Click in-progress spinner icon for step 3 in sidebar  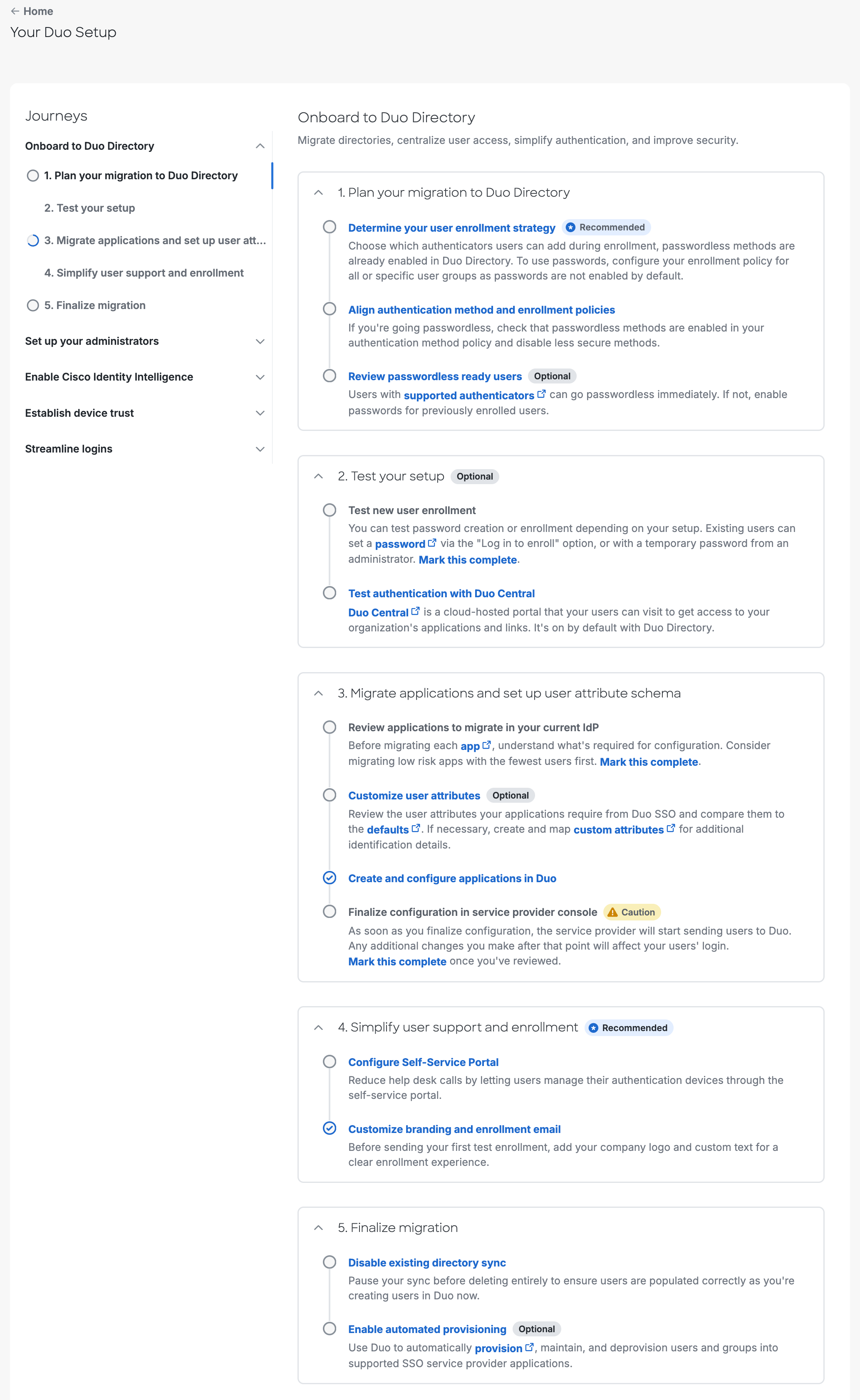point(33,240)
